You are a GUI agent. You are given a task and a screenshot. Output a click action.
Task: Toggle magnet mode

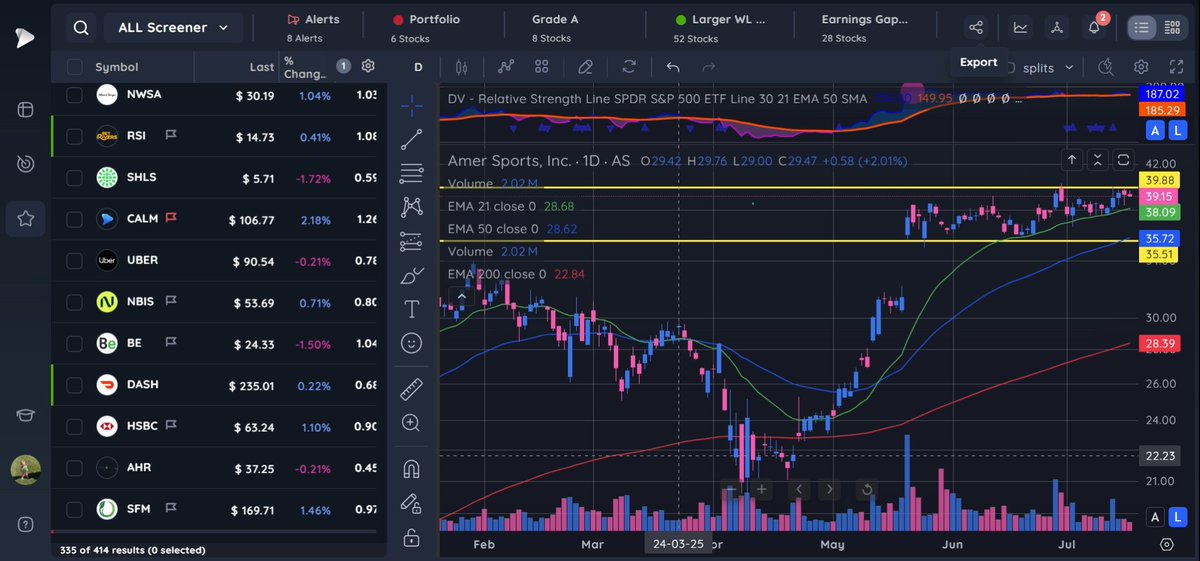[x=411, y=468]
